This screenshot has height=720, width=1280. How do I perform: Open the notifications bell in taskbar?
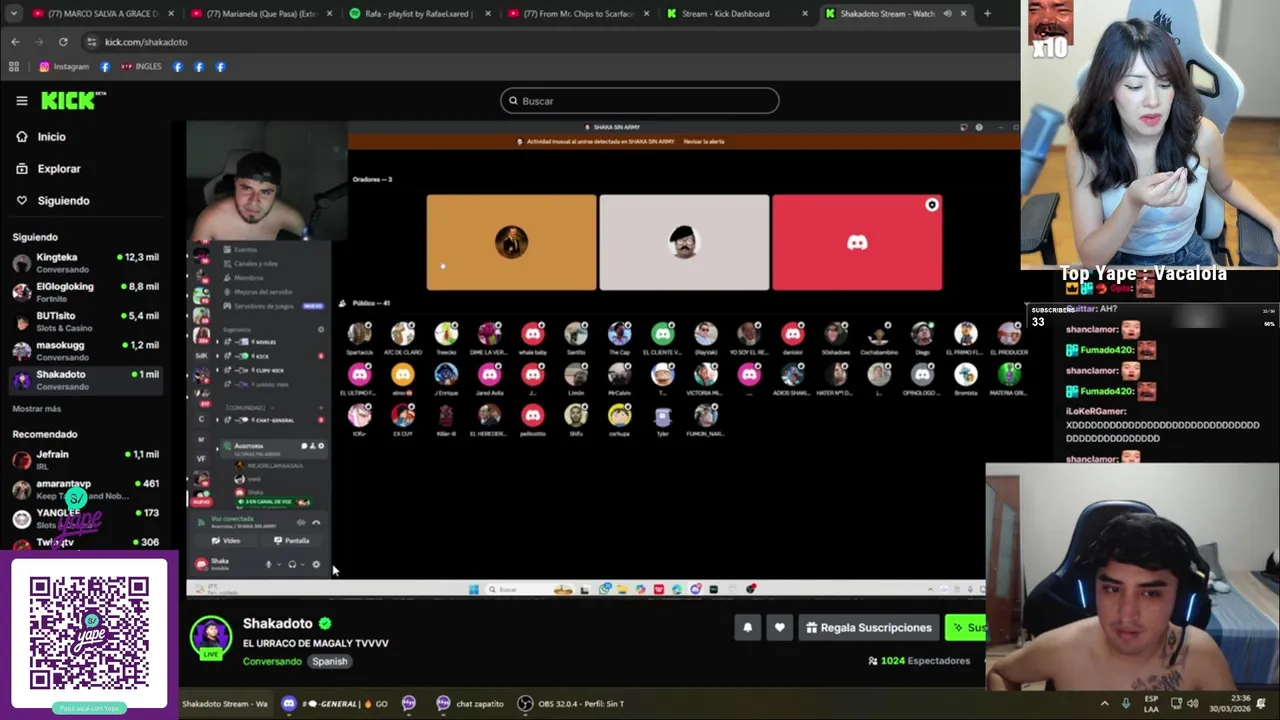point(1262,704)
